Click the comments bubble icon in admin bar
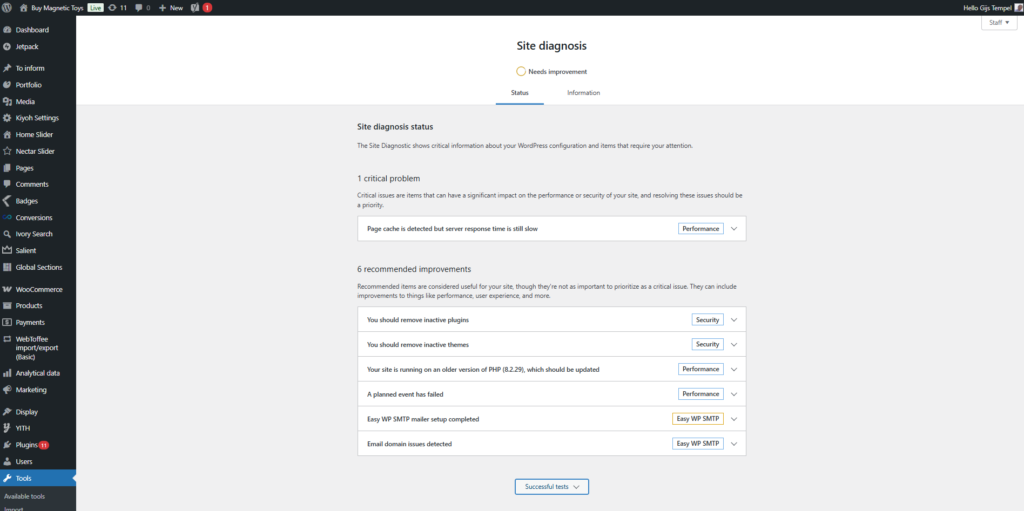 click(x=138, y=7)
